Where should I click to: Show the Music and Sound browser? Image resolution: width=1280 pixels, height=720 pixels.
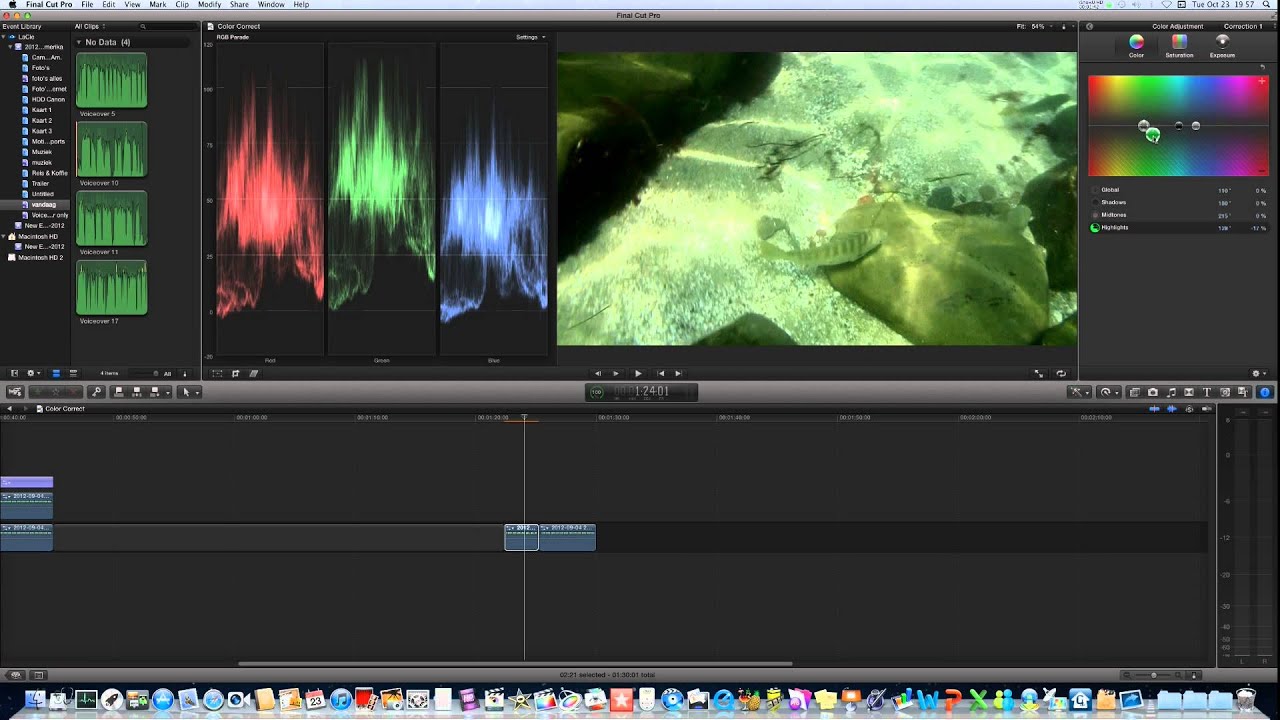tap(1171, 392)
